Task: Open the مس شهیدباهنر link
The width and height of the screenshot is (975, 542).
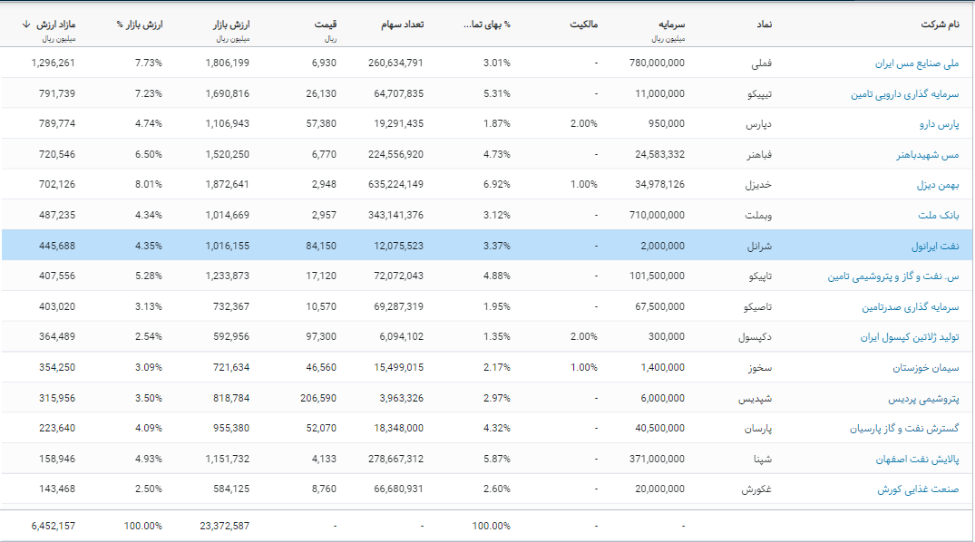Action: coord(927,155)
